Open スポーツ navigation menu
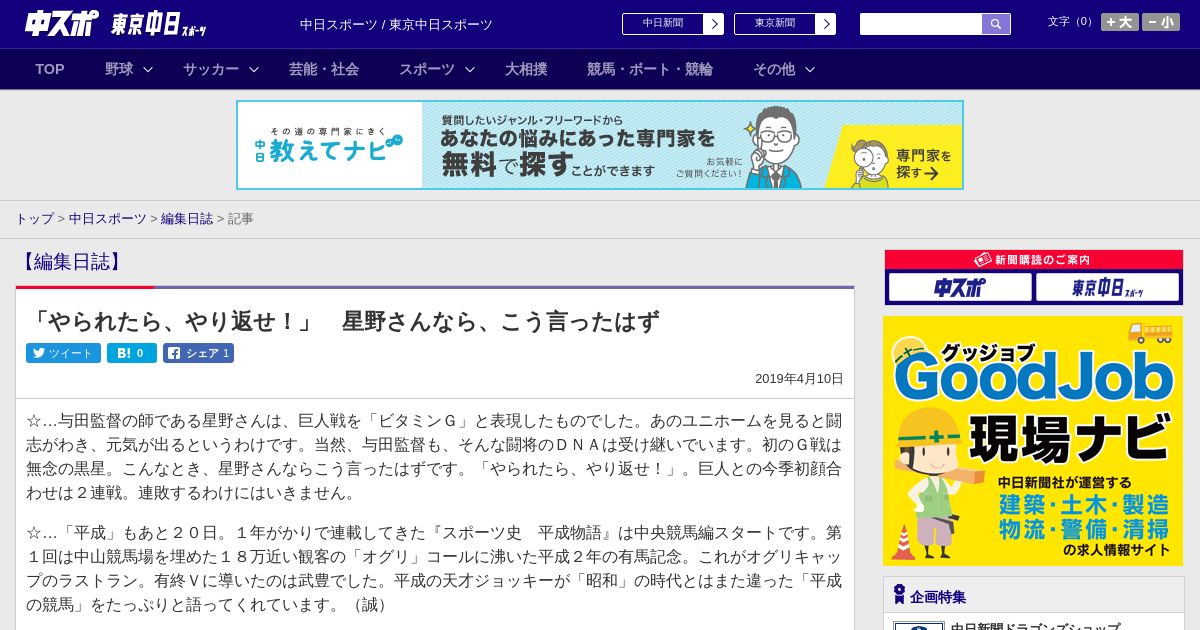Screen dimensions: 1200x630 coord(427,69)
